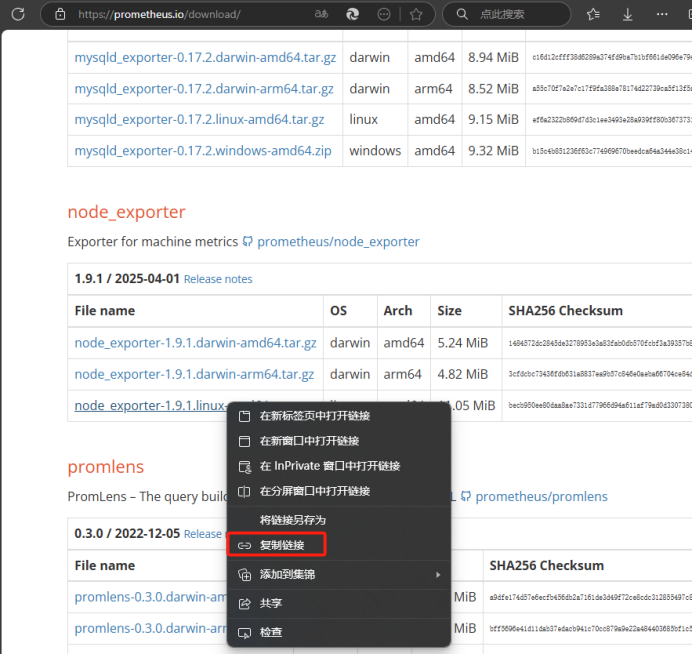Click the chain link icon beside 复制链接

coord(244,546)
